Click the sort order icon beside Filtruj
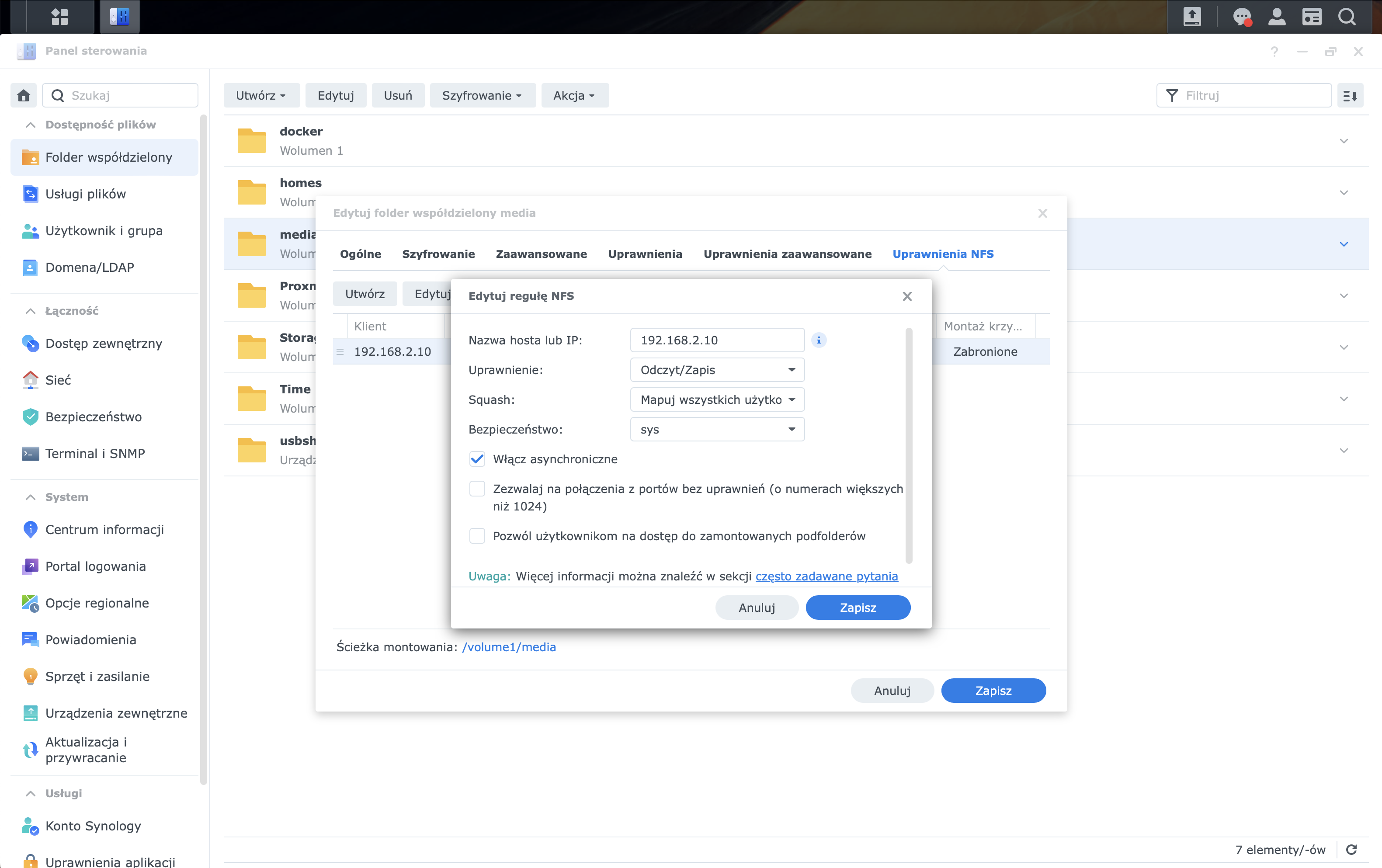 (x=1351, y=95)
